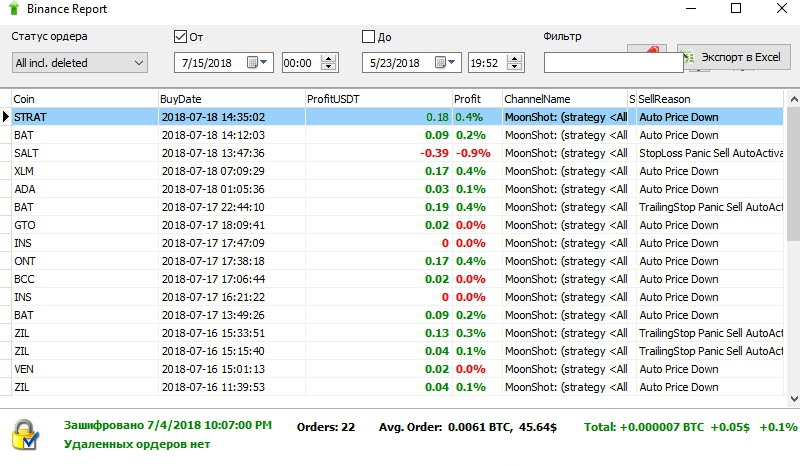Decrease the 19:52 time with spinner down
The width and height of the screenshot is (800, 466).
click(515, 67)
